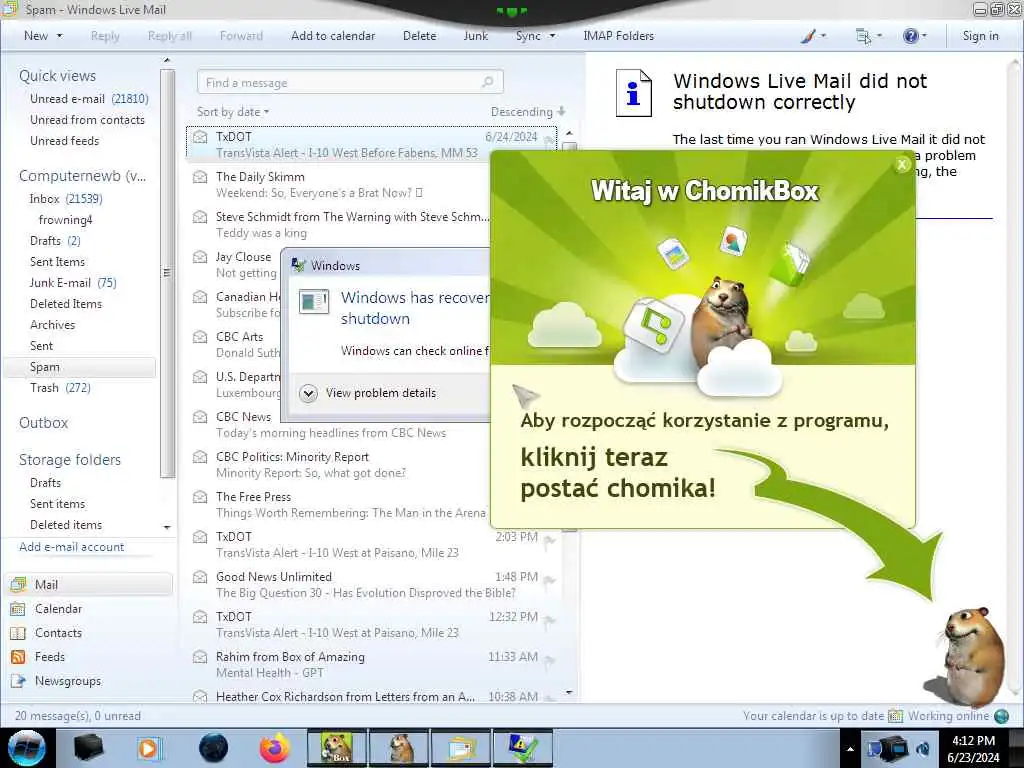Click message list scroll down arrow
This screenshot has width=1024, height=768.
tap(569, 693)
